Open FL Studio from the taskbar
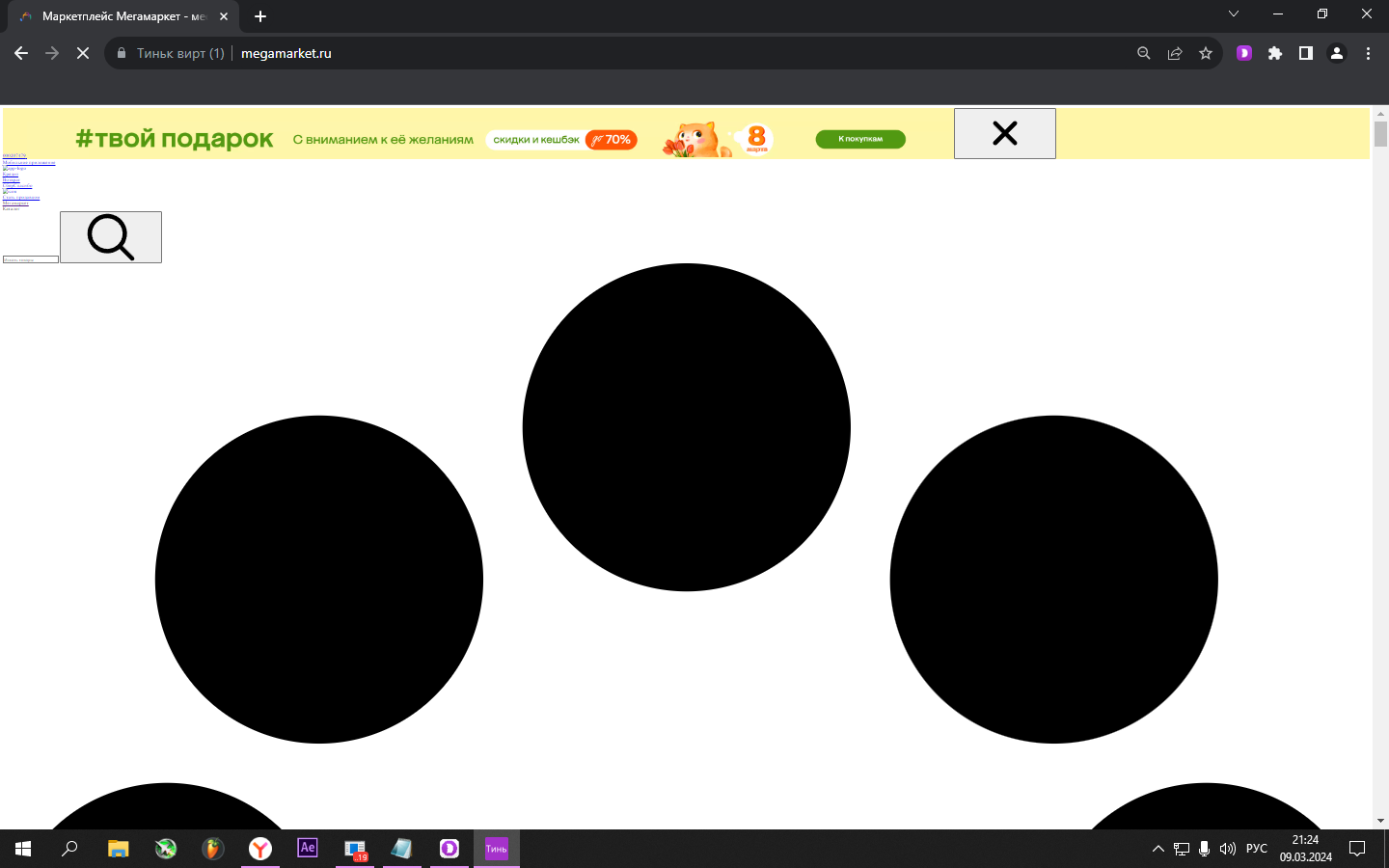The height and width of the screenshot is (868, 1389). coord(213,849)
